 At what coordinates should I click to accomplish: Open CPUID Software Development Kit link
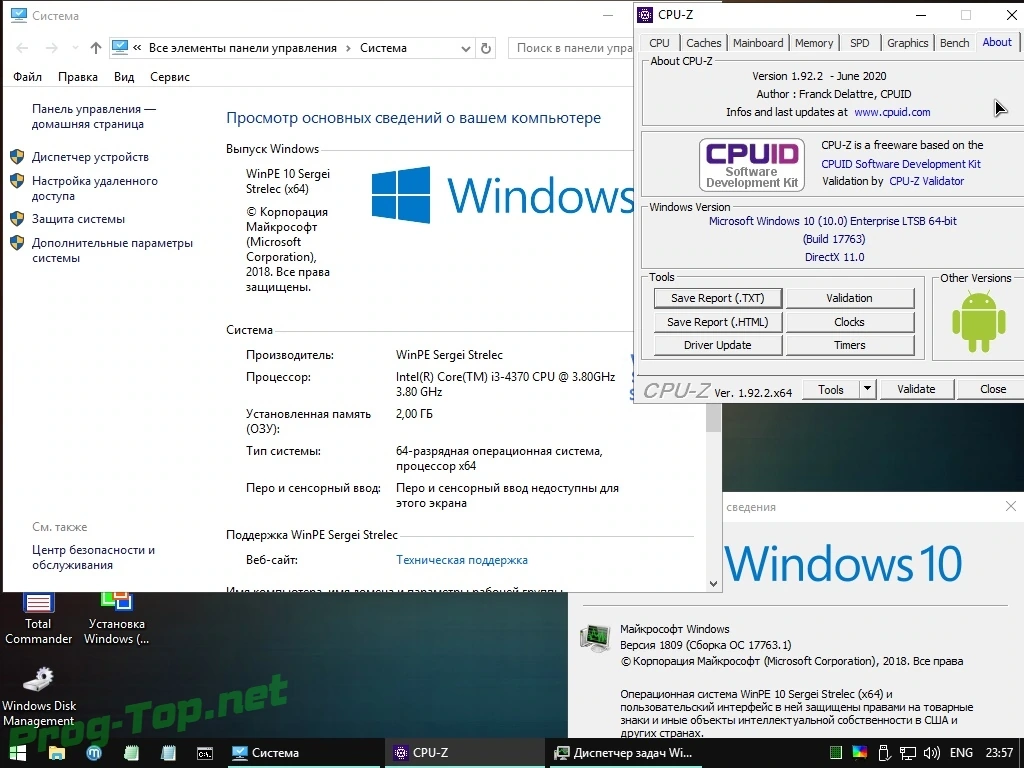tap(901, 164)
